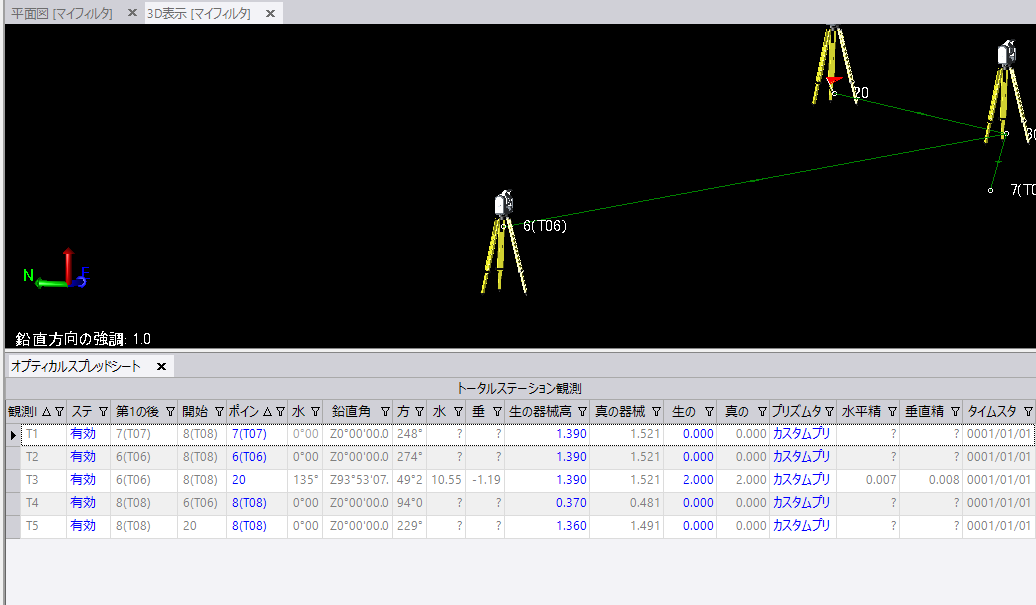Click the filter icon on the 生の器械高 column
Viewport: 1036px width, 605px height.
tap(580, 410)
